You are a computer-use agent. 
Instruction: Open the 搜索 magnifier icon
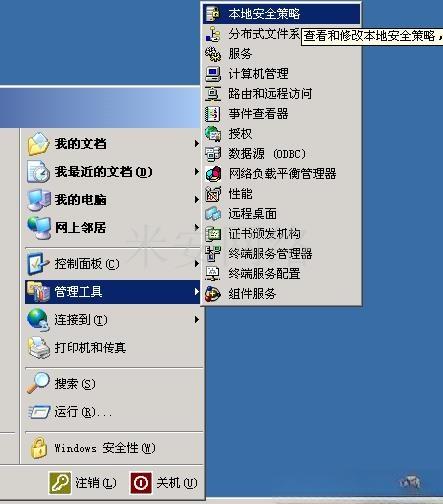[x=38, y=383]
